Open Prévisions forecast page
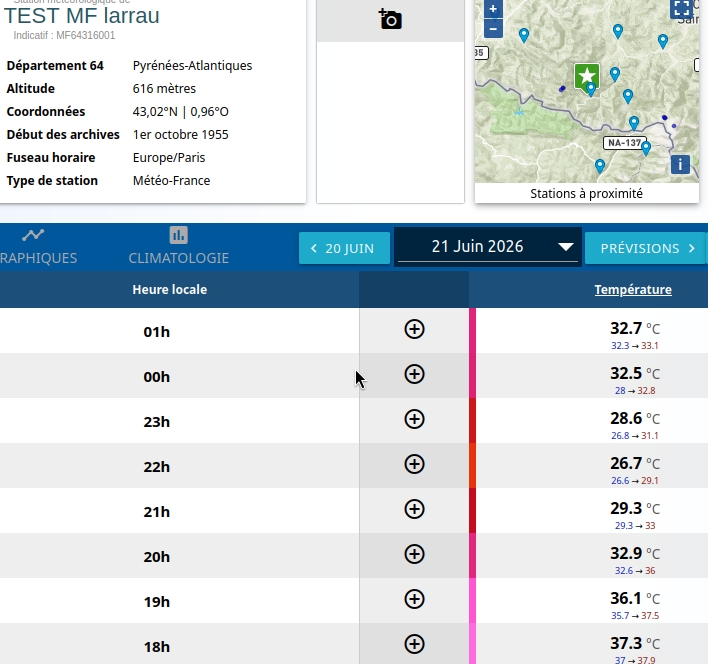The image size is (708, 664). pos(646,248)
